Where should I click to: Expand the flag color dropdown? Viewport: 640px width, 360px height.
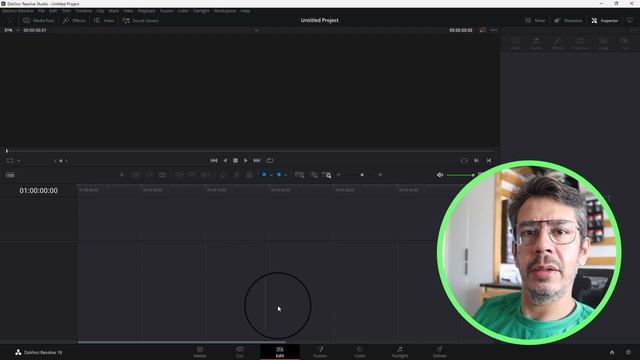(x=271, y=175)
